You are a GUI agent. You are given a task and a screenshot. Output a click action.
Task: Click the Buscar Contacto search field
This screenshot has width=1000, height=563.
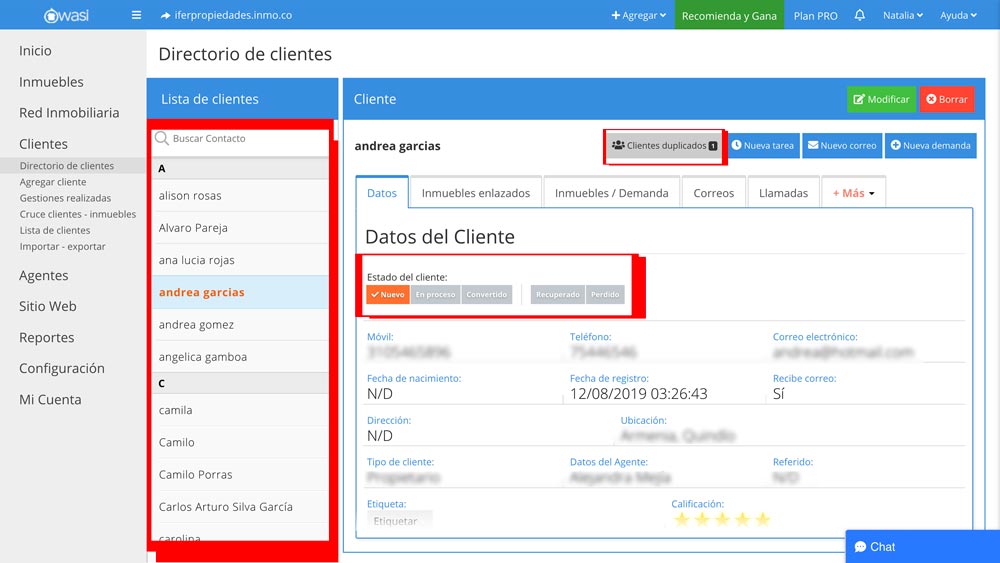click(x=245, y=139)
